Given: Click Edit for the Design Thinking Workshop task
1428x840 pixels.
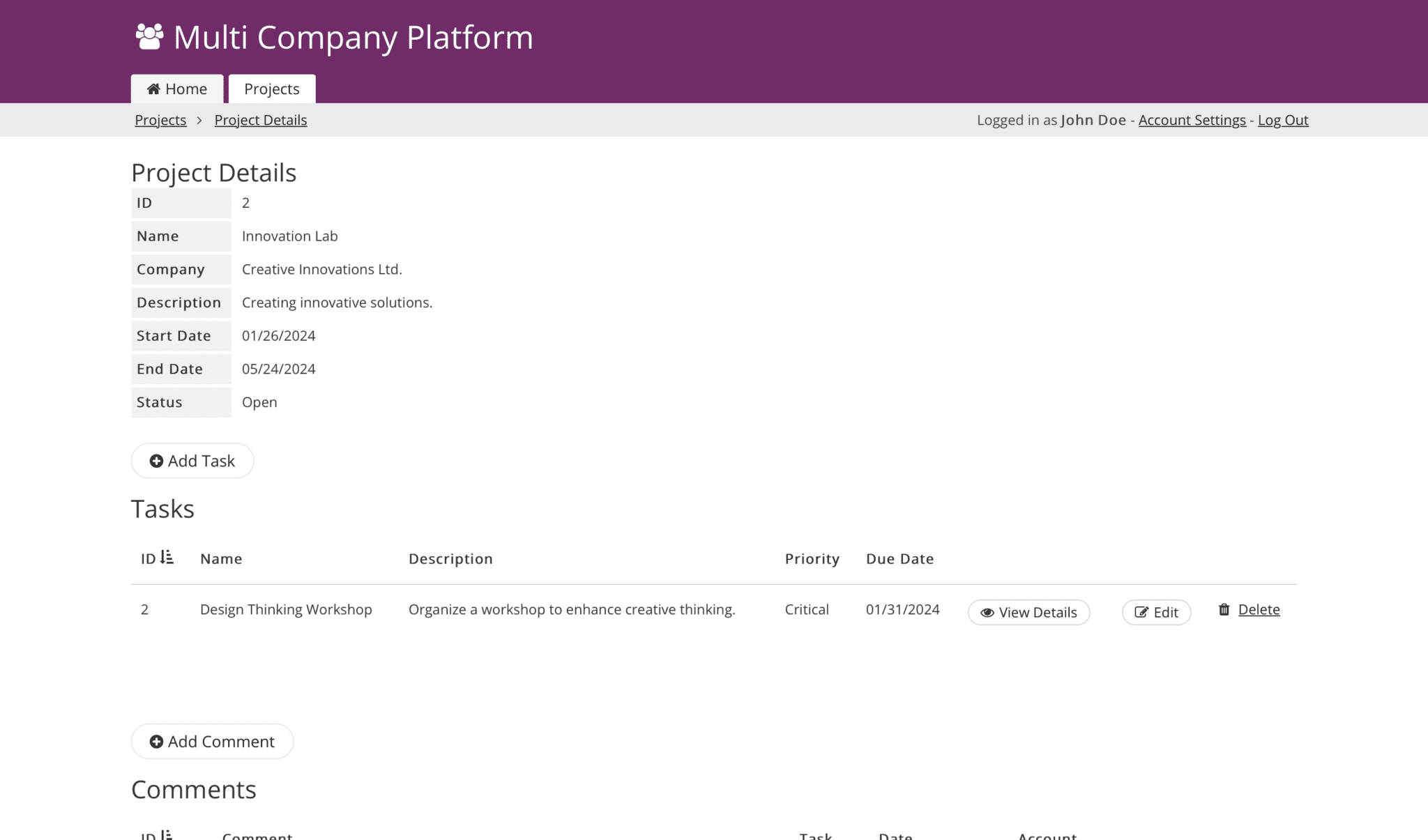Looking at the screenshot, I should click(x=1156, y=612).
